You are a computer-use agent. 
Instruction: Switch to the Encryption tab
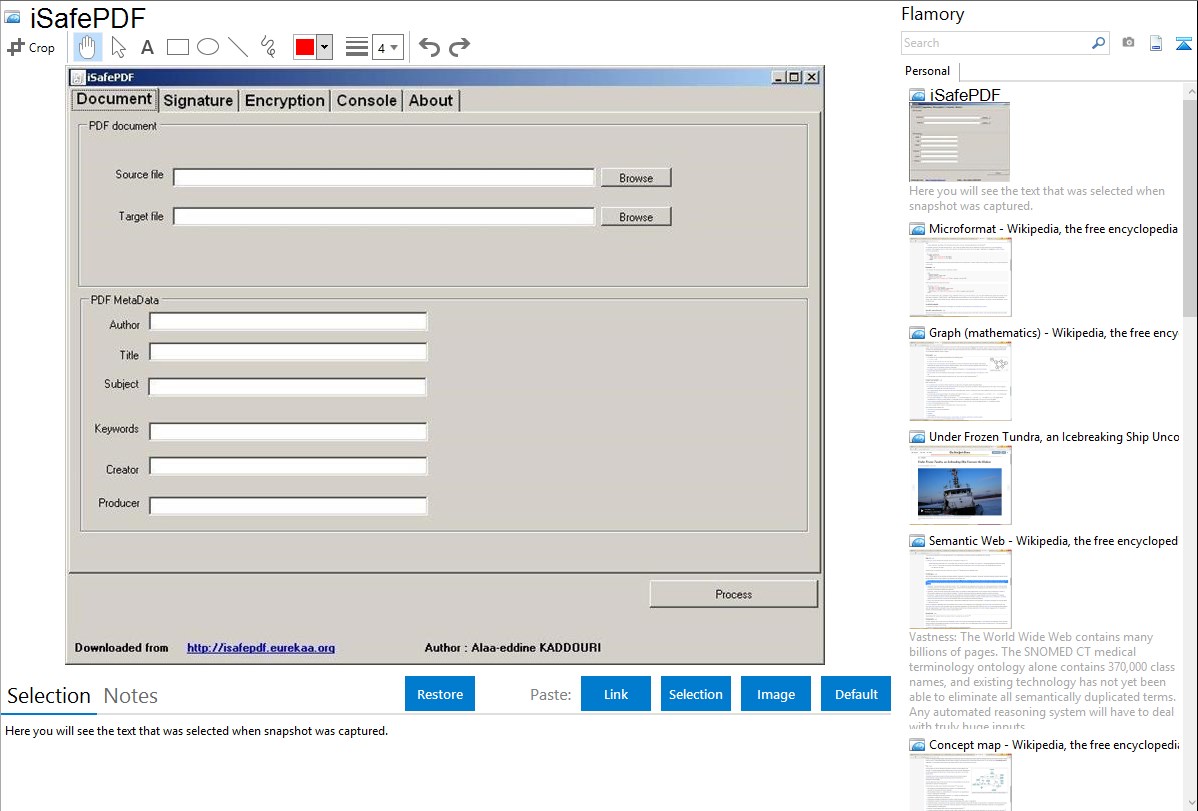[284, 100]
